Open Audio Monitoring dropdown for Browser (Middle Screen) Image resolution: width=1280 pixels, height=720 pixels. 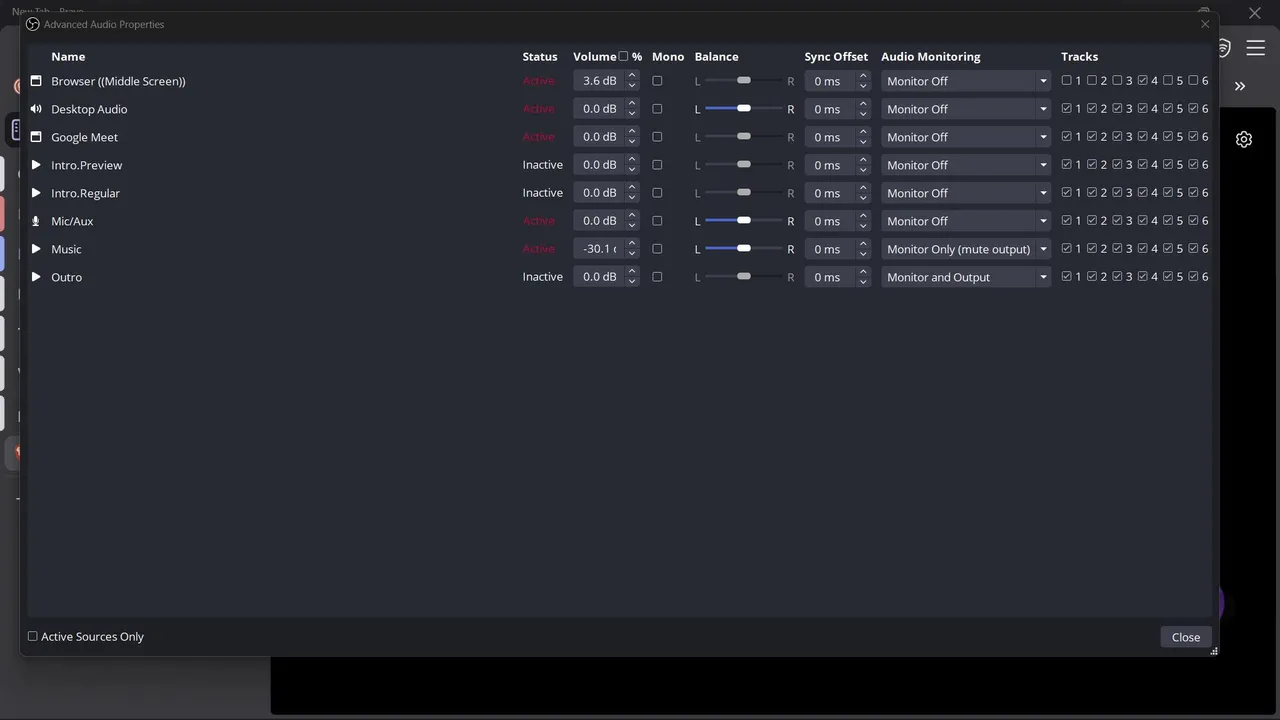click(x=966, y=81)
